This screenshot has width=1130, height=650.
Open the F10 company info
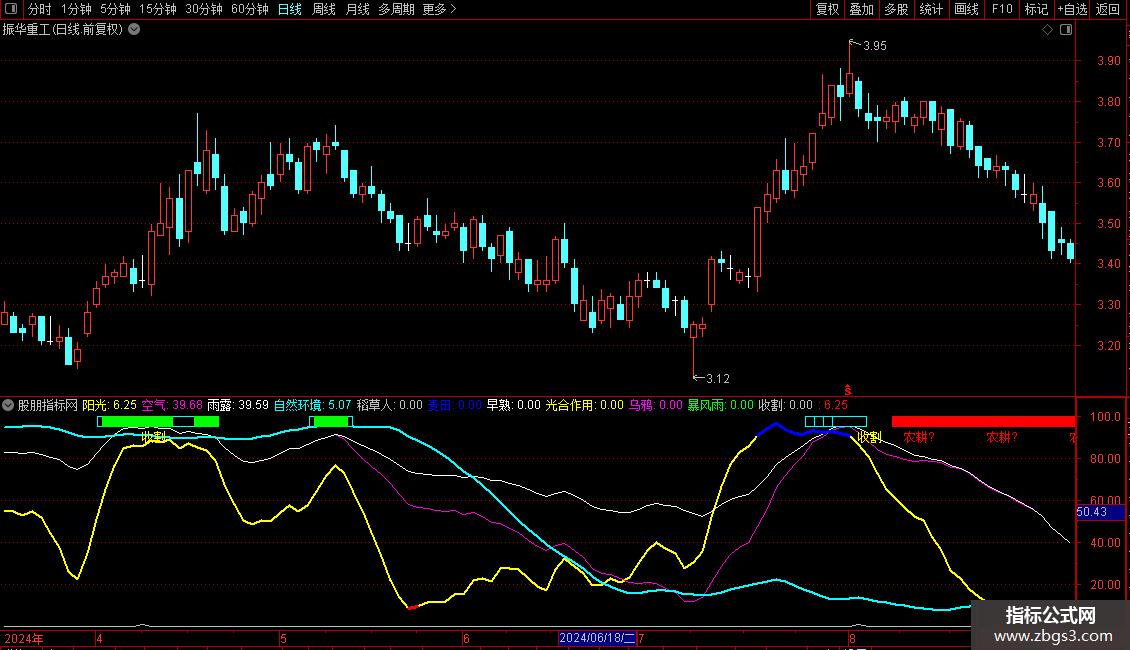point(1001,9)
